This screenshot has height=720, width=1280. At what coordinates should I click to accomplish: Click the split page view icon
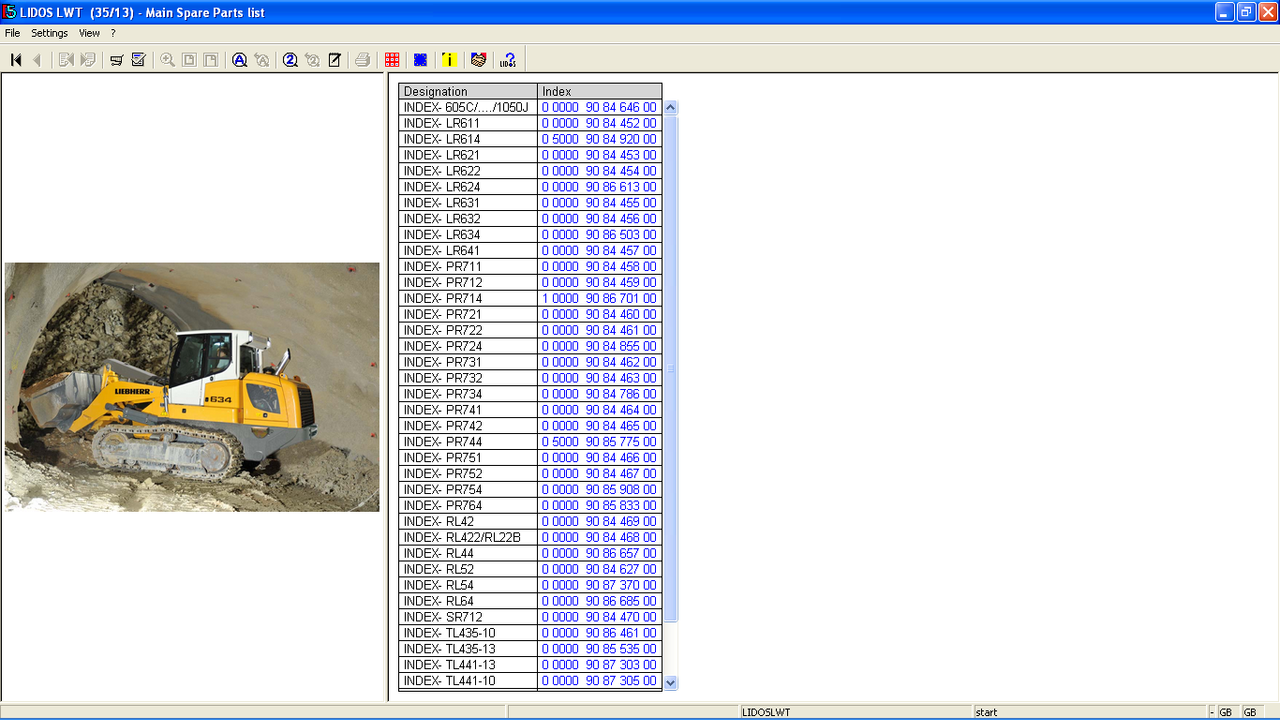(211, 60)
